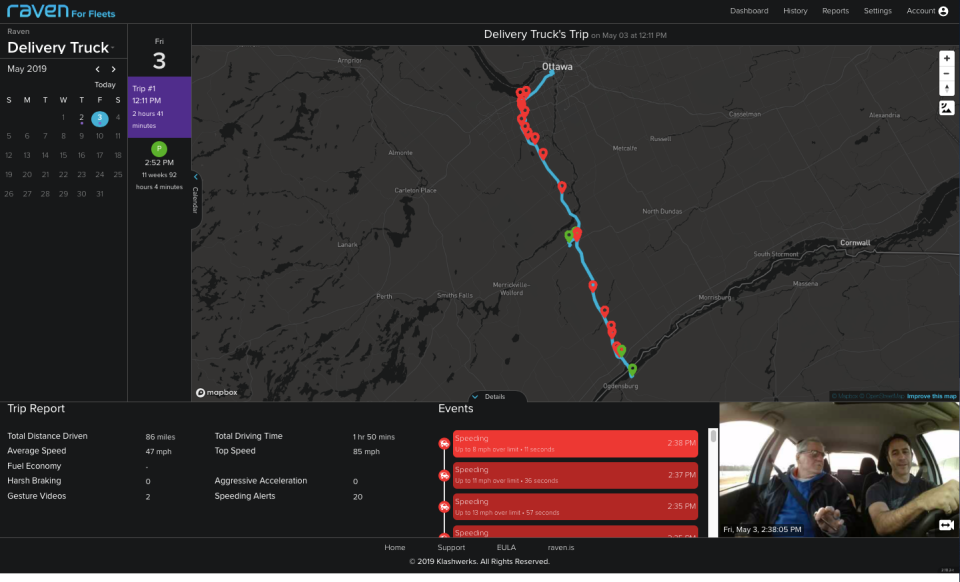Open the vehicle selector next to Delivery Truck
The width and height of the screenshot is (960, 582).
tap(114, 47)
